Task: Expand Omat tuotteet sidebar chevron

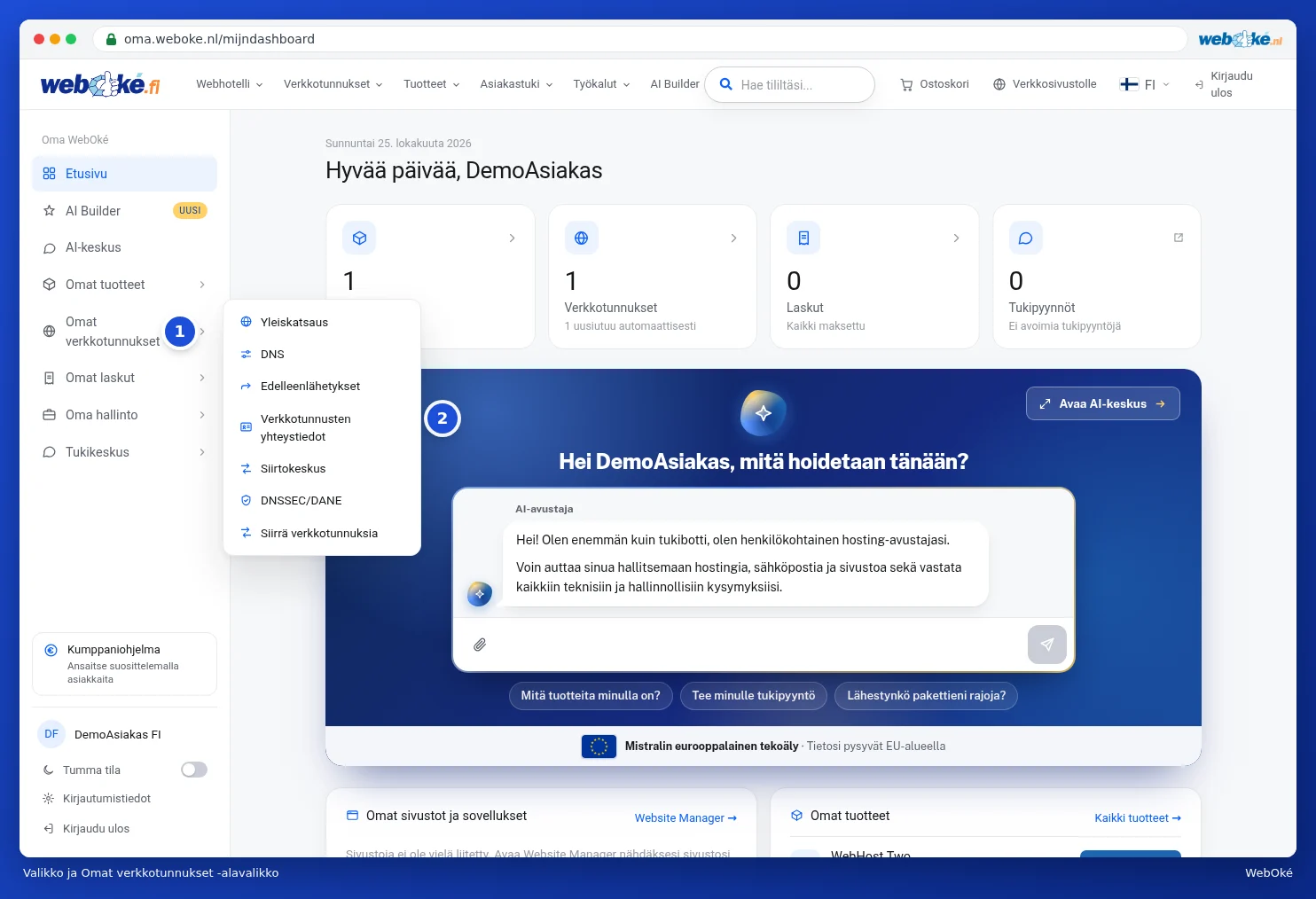Action: point(202,285)
